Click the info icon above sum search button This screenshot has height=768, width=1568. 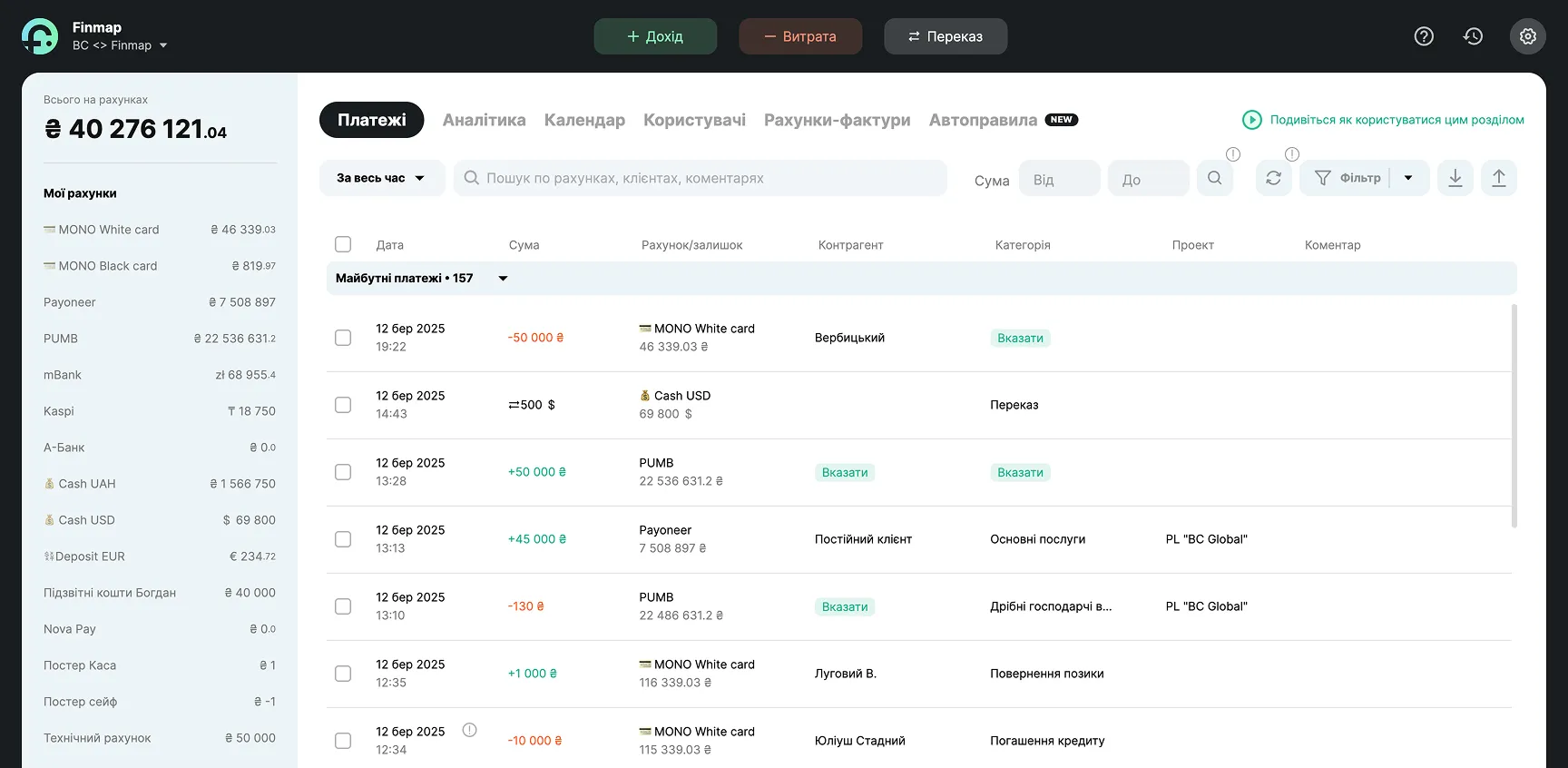pyautogui.click(x=1233, y=154)
